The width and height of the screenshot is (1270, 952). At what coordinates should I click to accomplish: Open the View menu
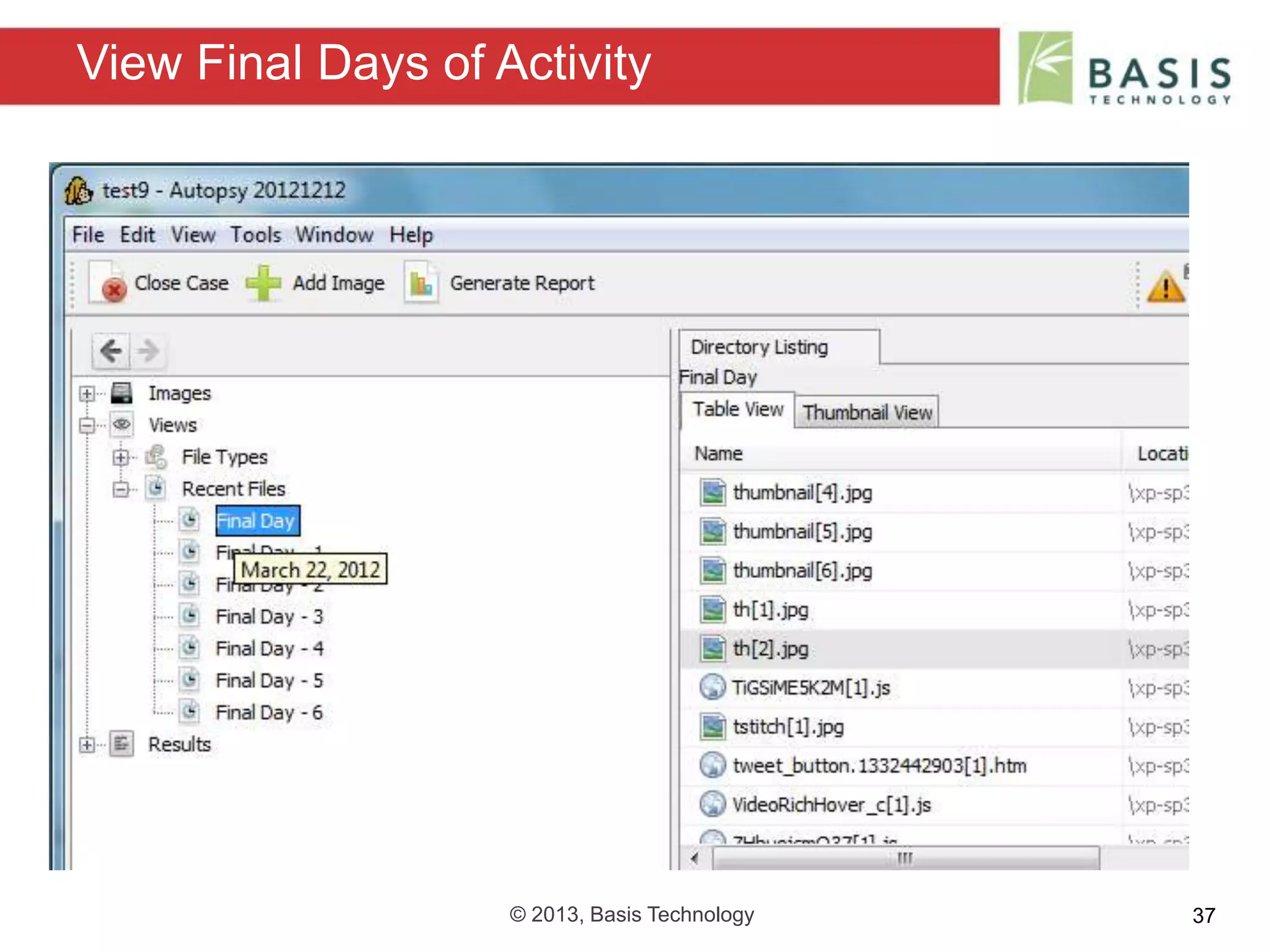(193, 235)
